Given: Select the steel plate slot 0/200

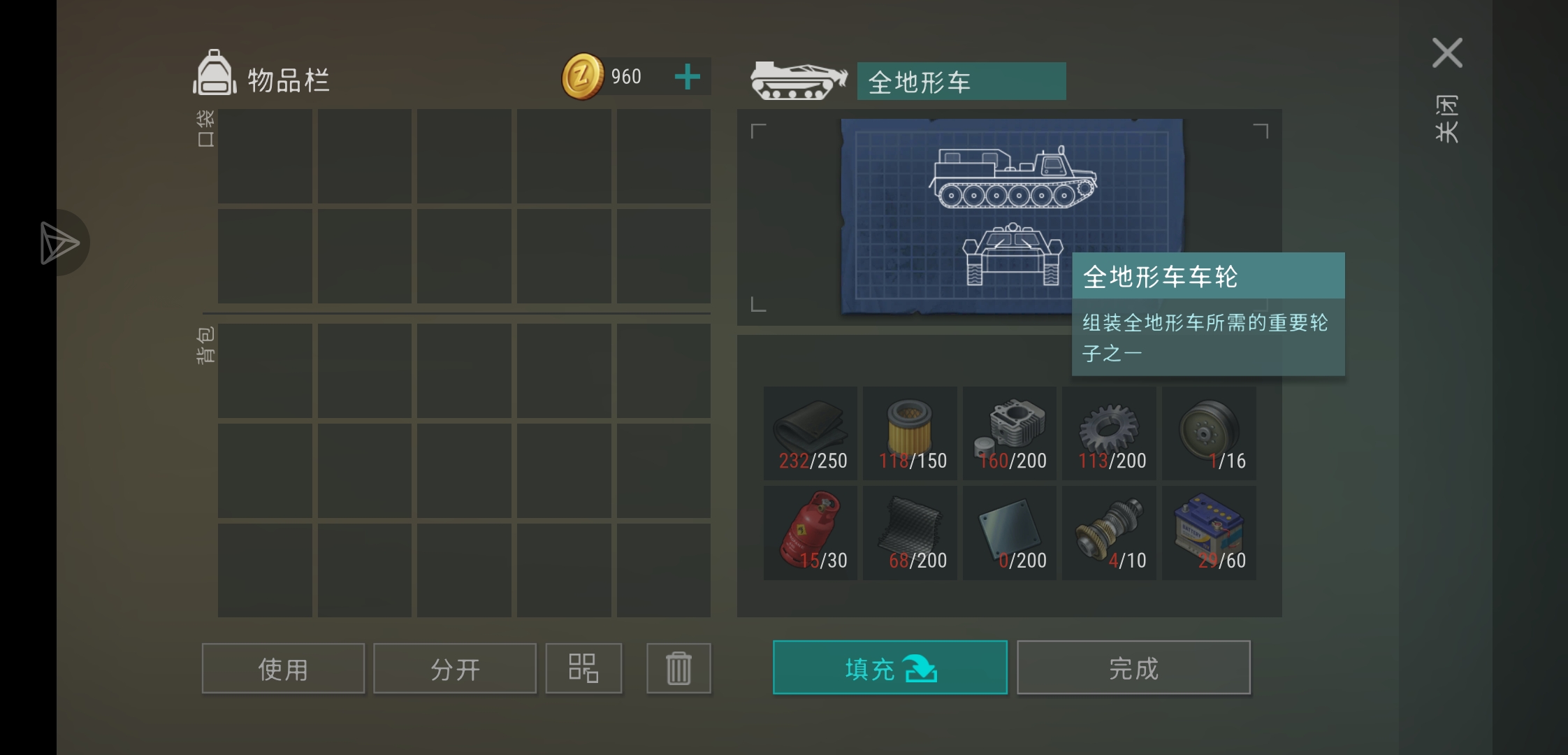Looking at the screenshot, I should tap(1010, 533).
